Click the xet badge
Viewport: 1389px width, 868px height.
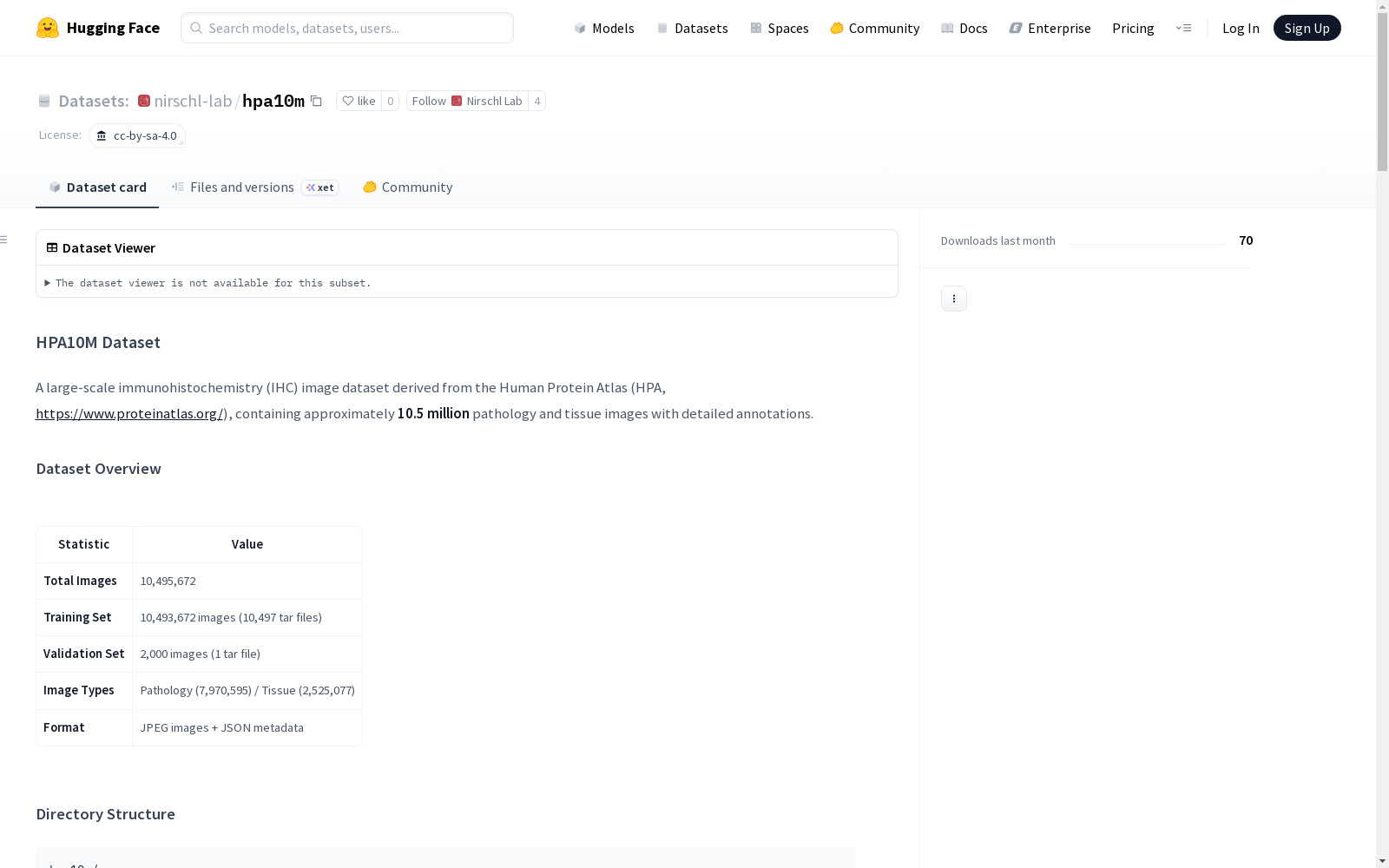click(x=320, y=187)
